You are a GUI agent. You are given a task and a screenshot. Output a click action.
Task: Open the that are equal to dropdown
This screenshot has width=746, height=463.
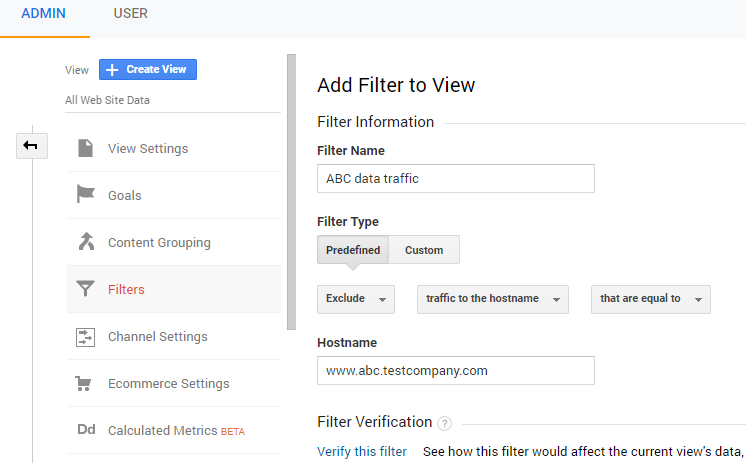(x=650, y=299)
